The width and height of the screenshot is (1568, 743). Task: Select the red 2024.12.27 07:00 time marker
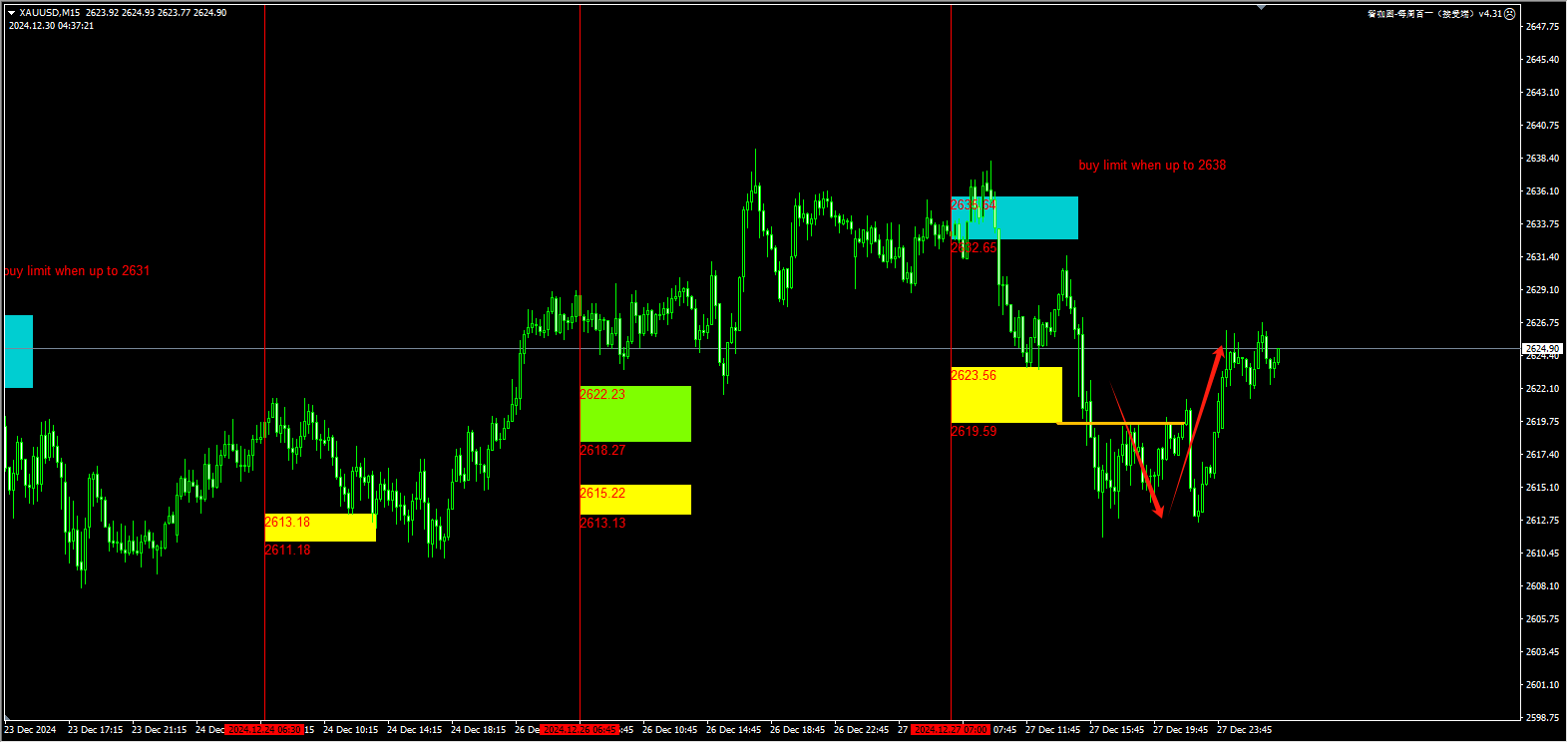(x=951, y=730)
